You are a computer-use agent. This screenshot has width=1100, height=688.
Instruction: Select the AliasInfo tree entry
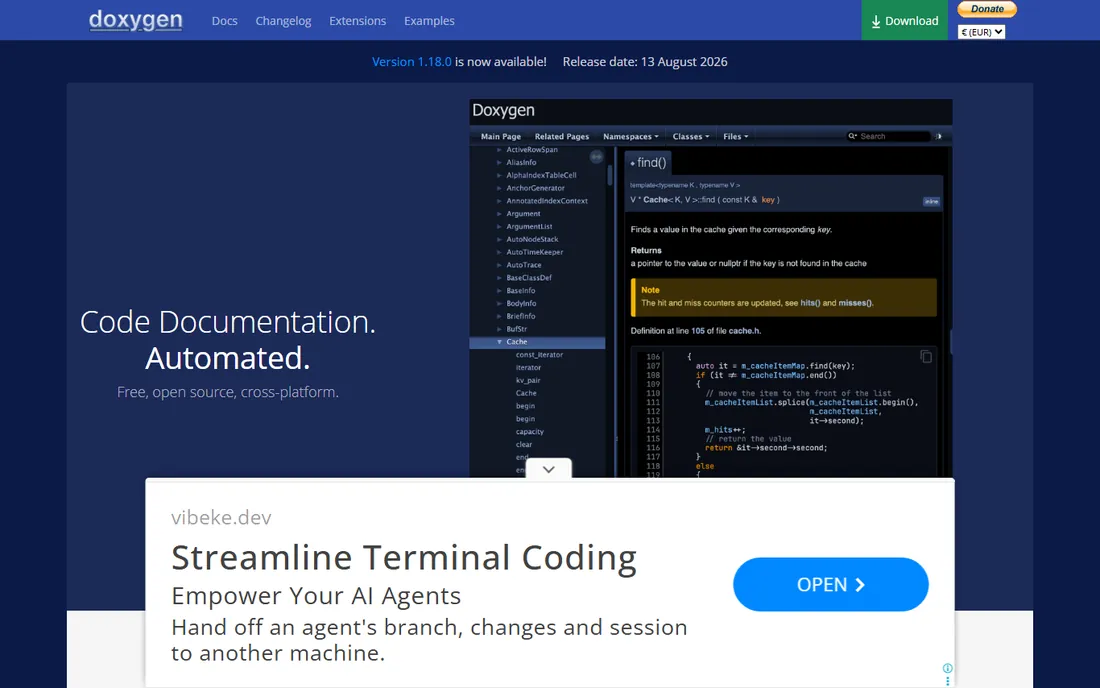tap(521, 163)
